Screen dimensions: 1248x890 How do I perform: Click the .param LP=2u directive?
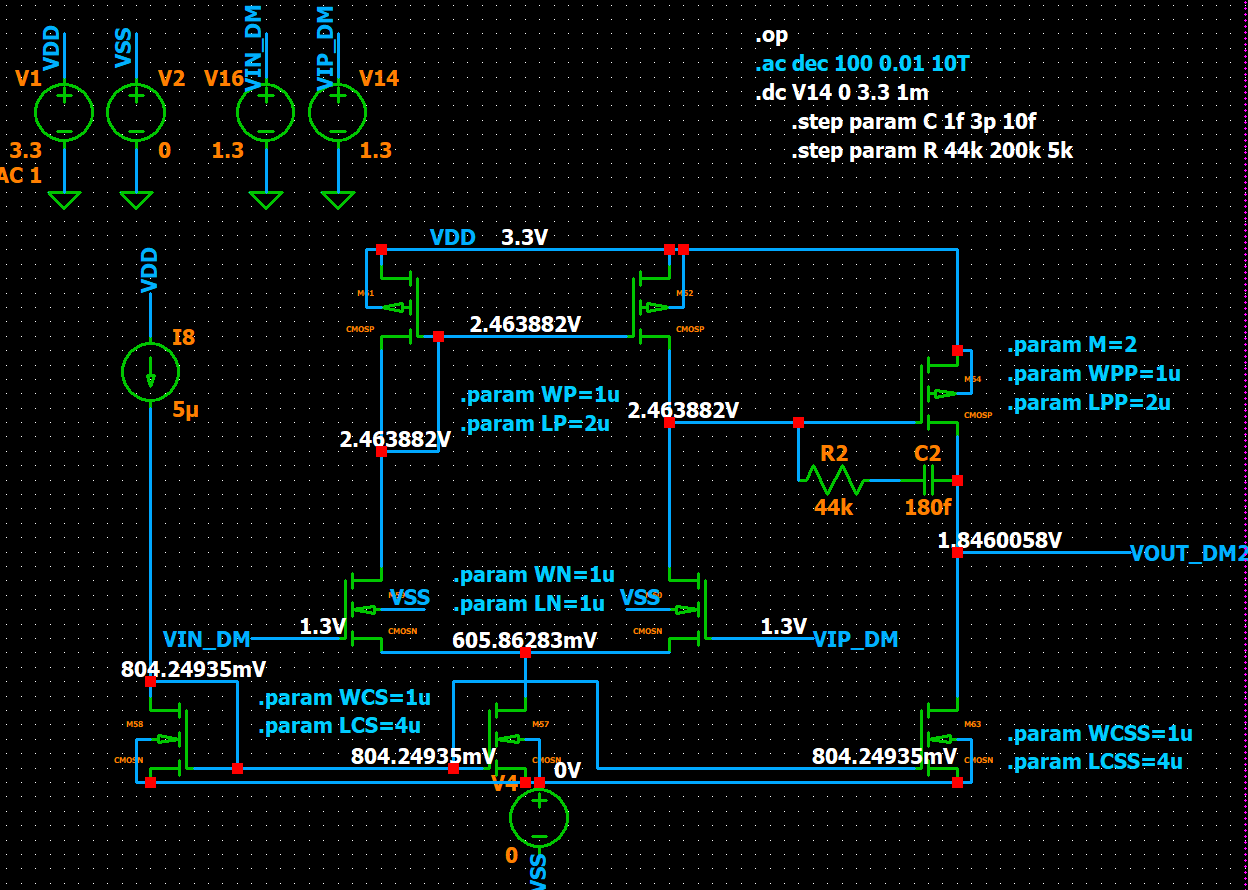[x=535, y=423]
